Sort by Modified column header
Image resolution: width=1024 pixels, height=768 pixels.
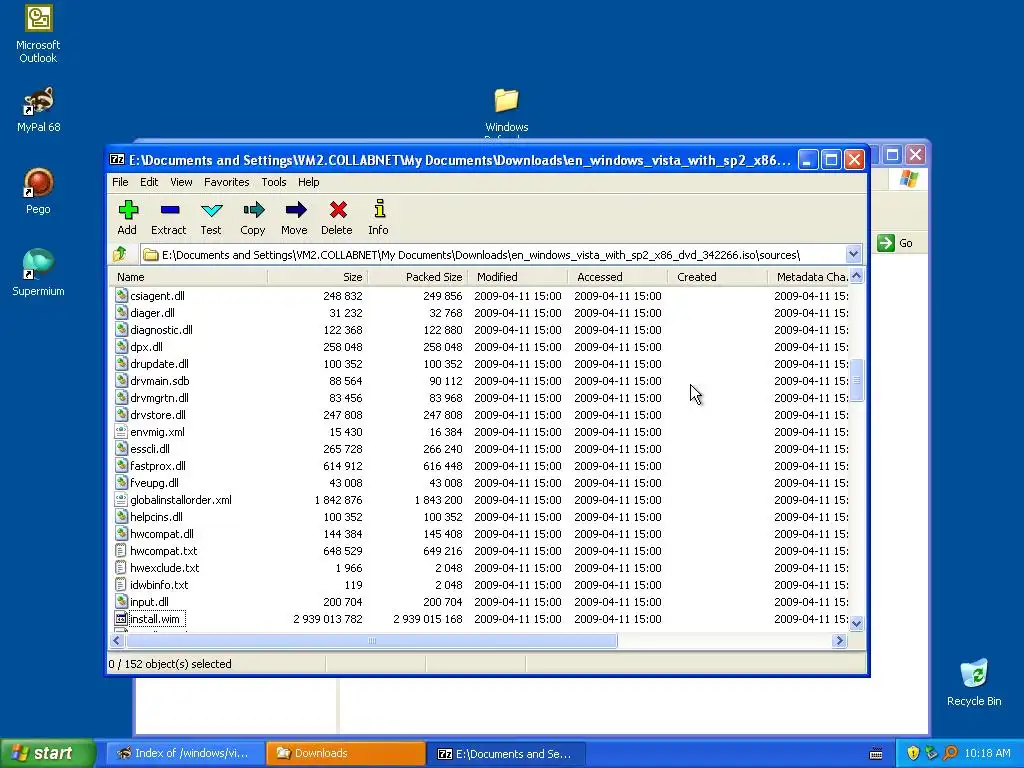[517, 277]
